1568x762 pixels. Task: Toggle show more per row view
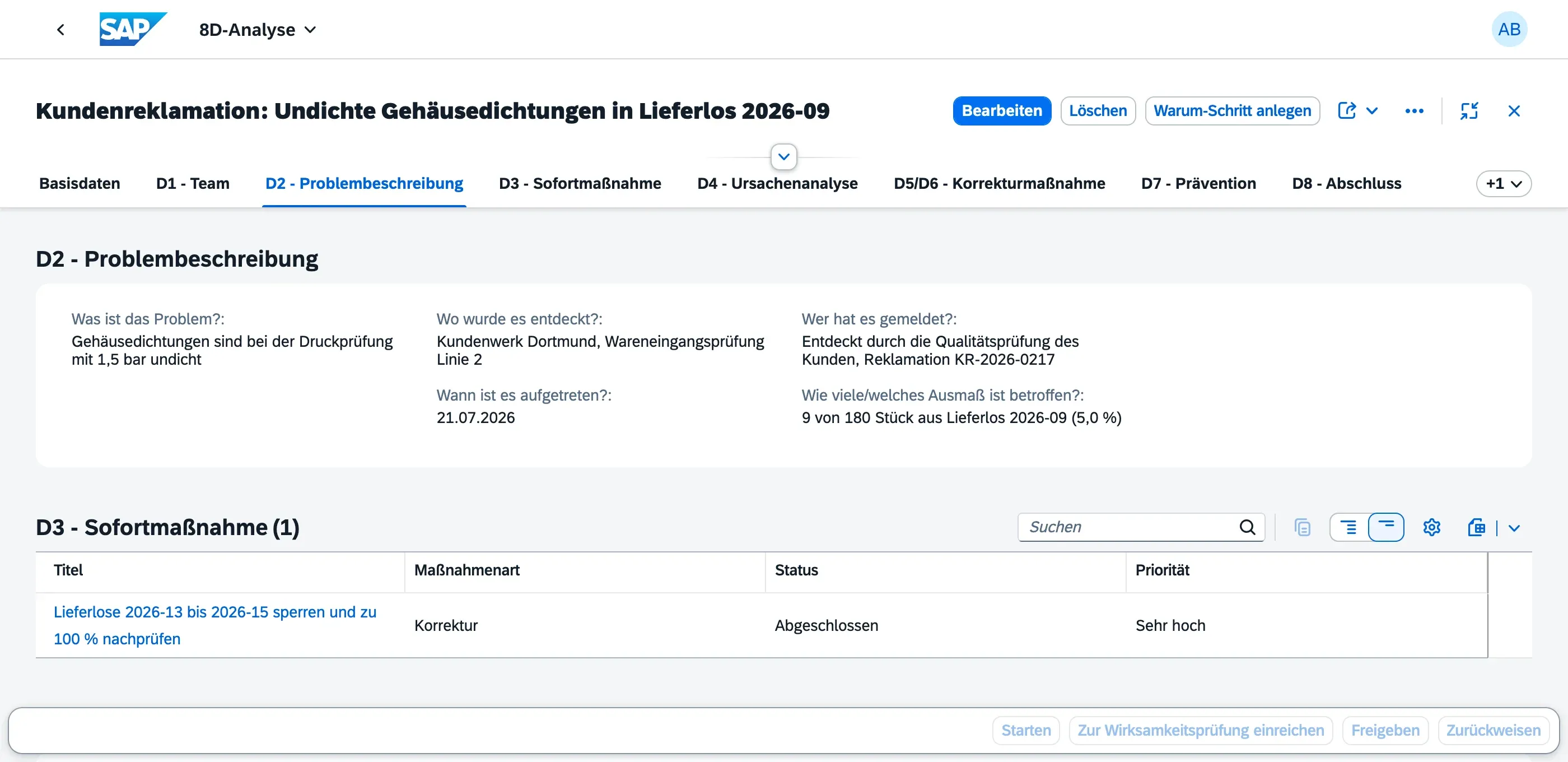[x=1349, y=527]
